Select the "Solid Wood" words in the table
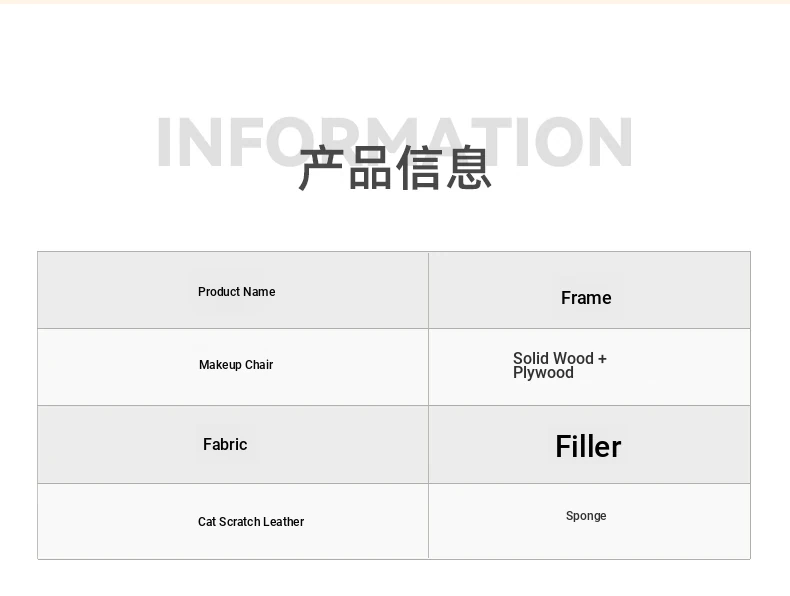 [x=553, y=358]
